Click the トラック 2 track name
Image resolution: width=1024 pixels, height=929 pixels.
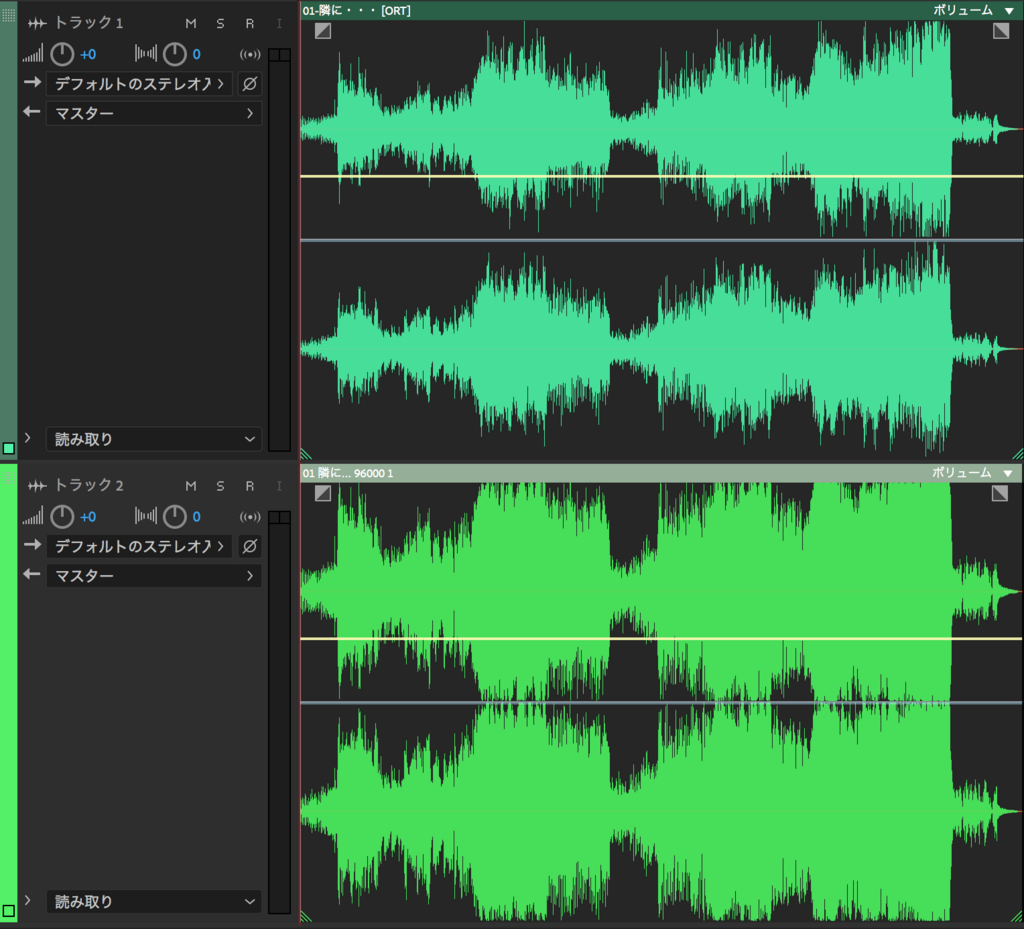88,485
